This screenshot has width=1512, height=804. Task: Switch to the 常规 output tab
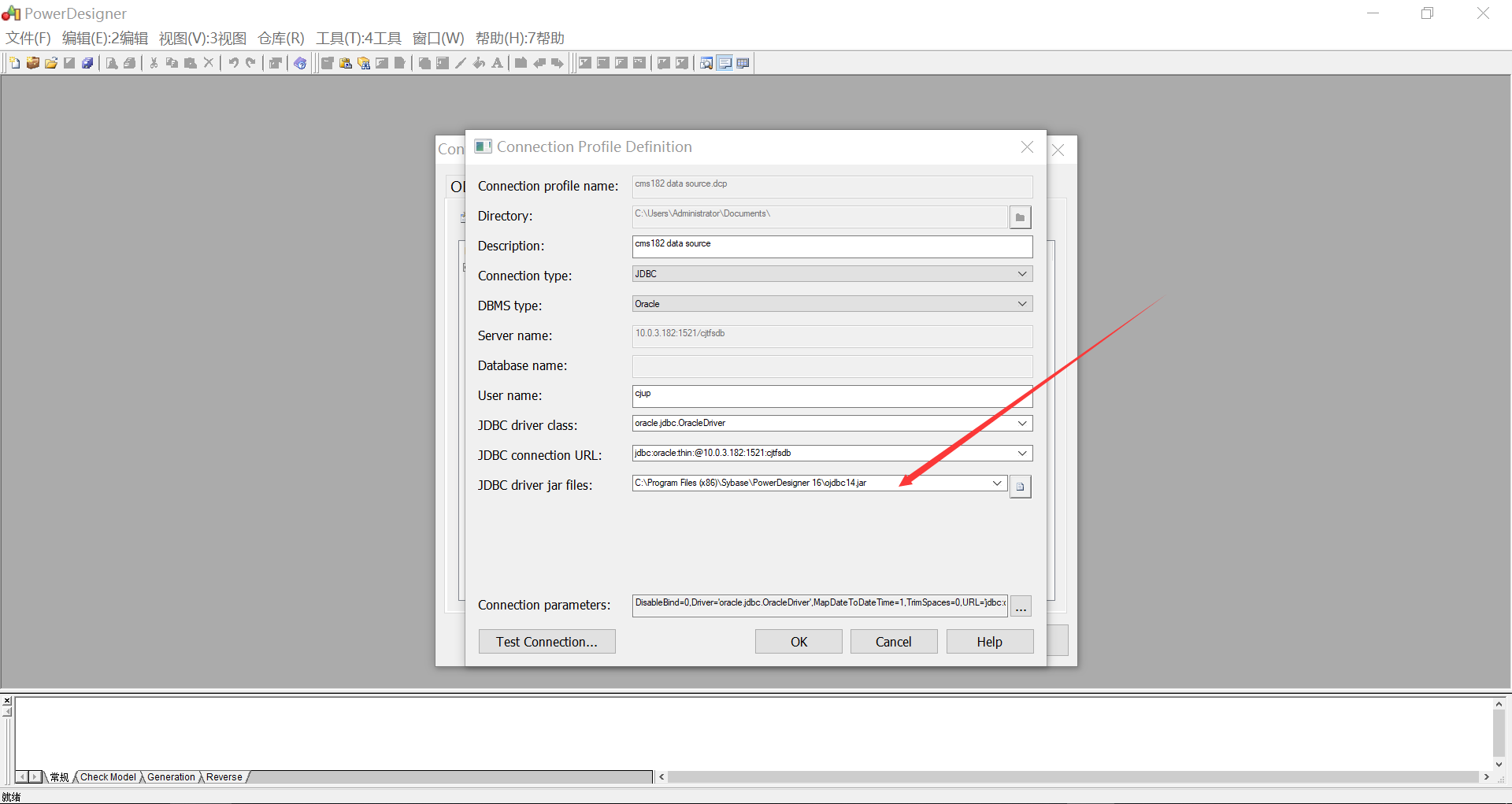coord(59,777)
